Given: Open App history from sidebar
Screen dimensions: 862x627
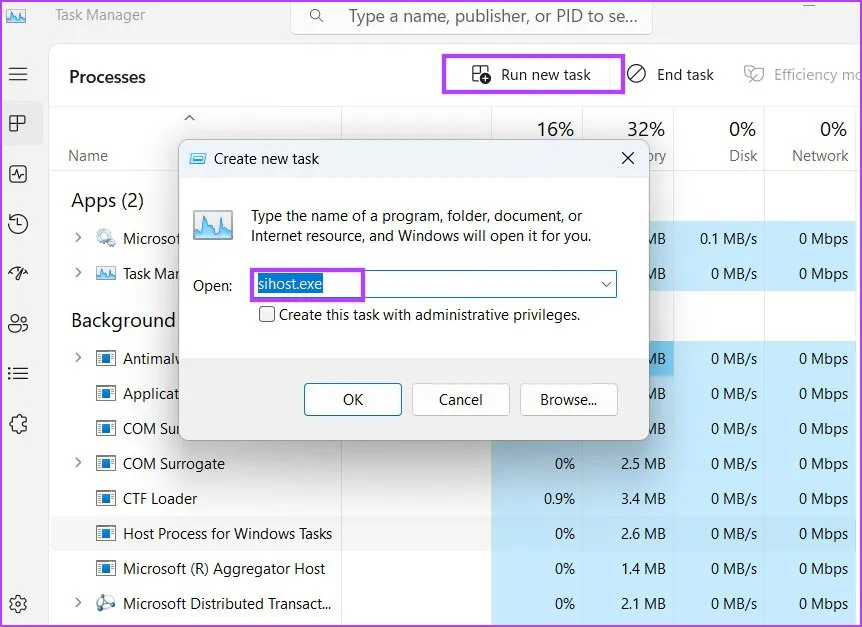Looking at the screenshot, I should click(17, 224).
